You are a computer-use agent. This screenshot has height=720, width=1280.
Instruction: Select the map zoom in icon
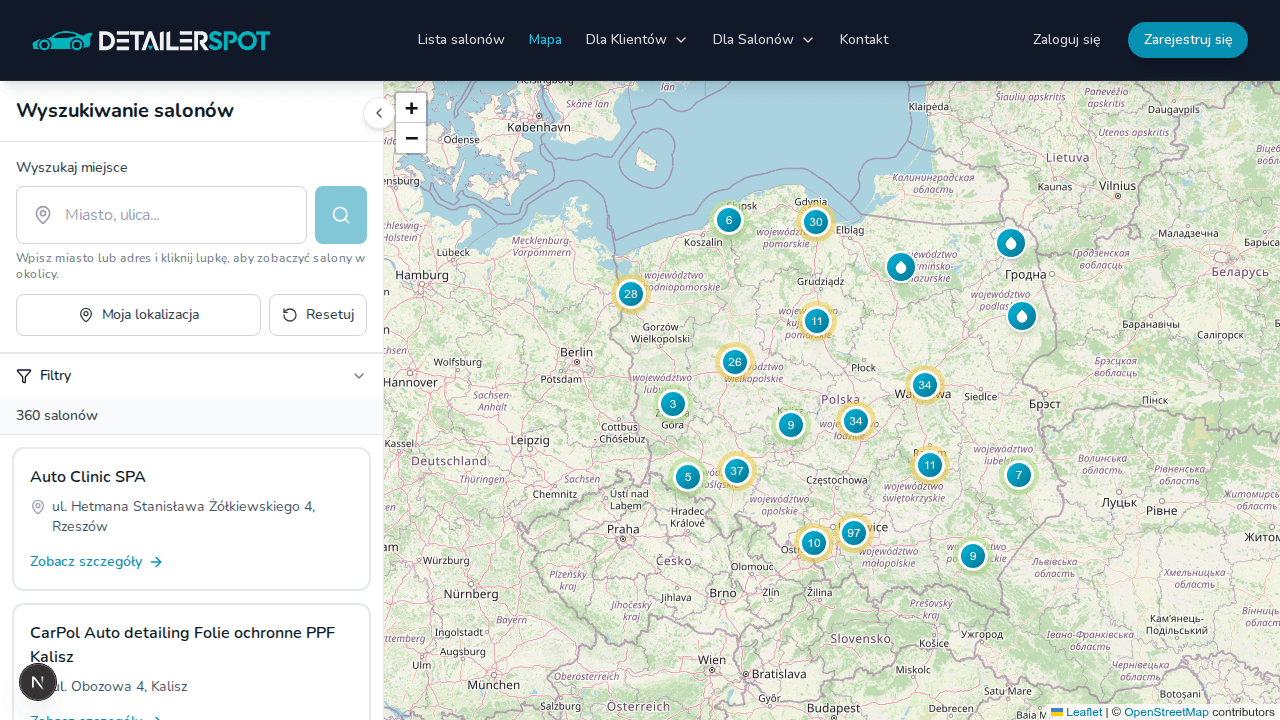[x=411, y=108]
